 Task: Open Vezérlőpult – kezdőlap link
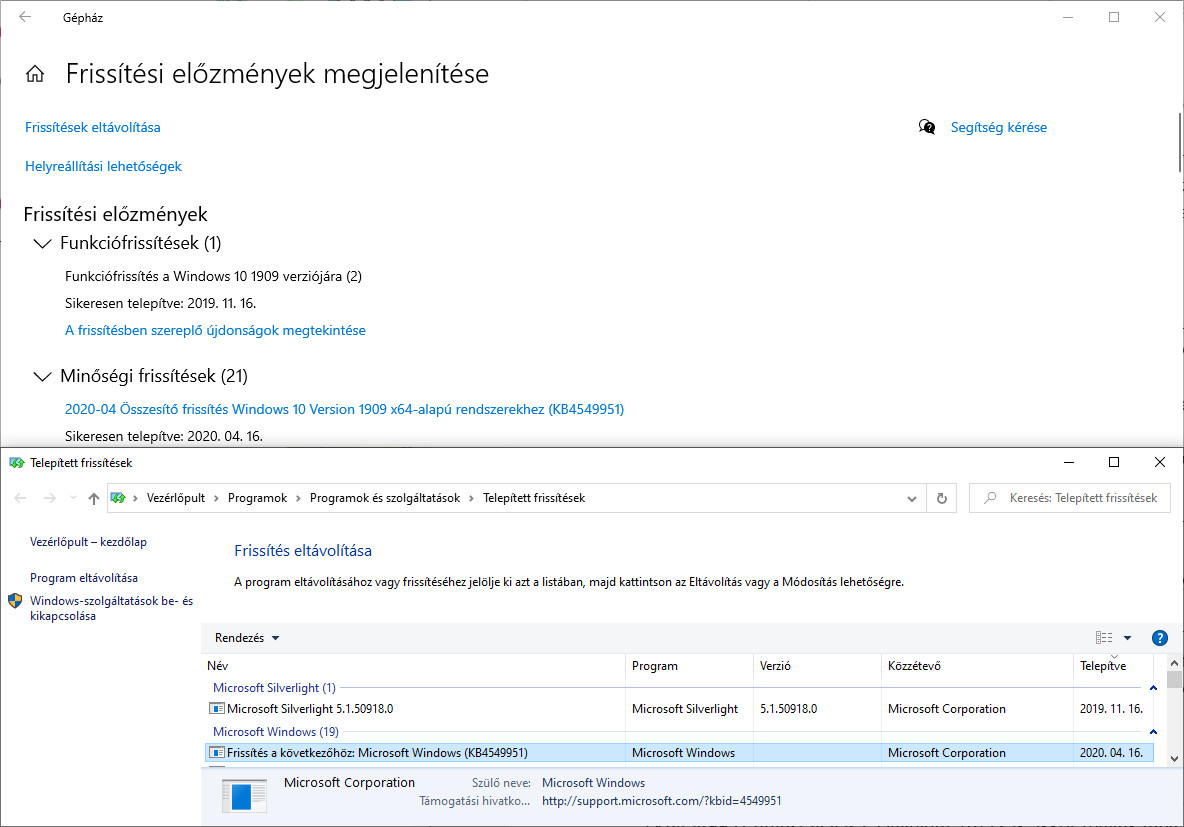click(x=88, y=542)
